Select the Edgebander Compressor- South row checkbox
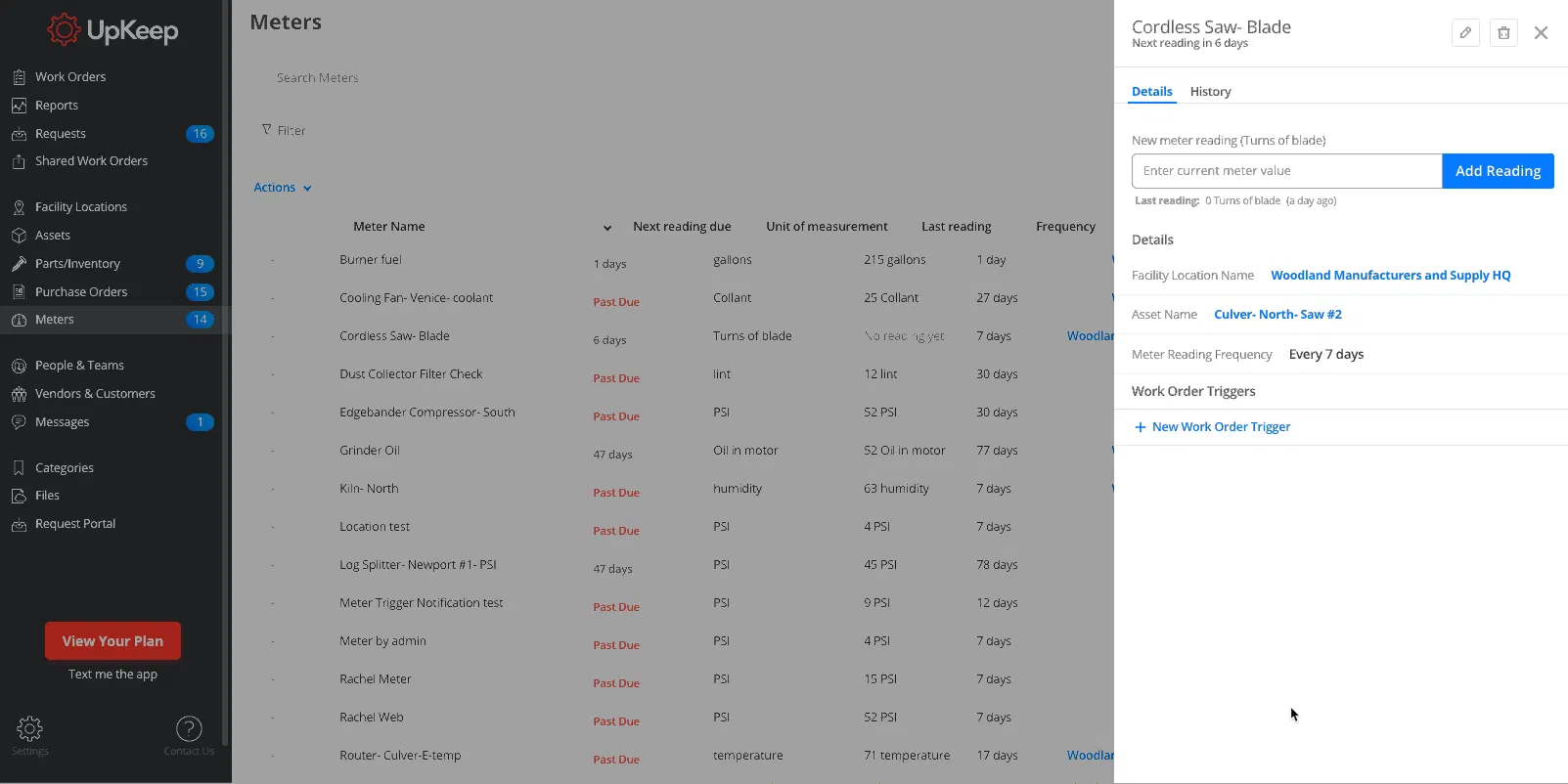 (x=273, y=413)
